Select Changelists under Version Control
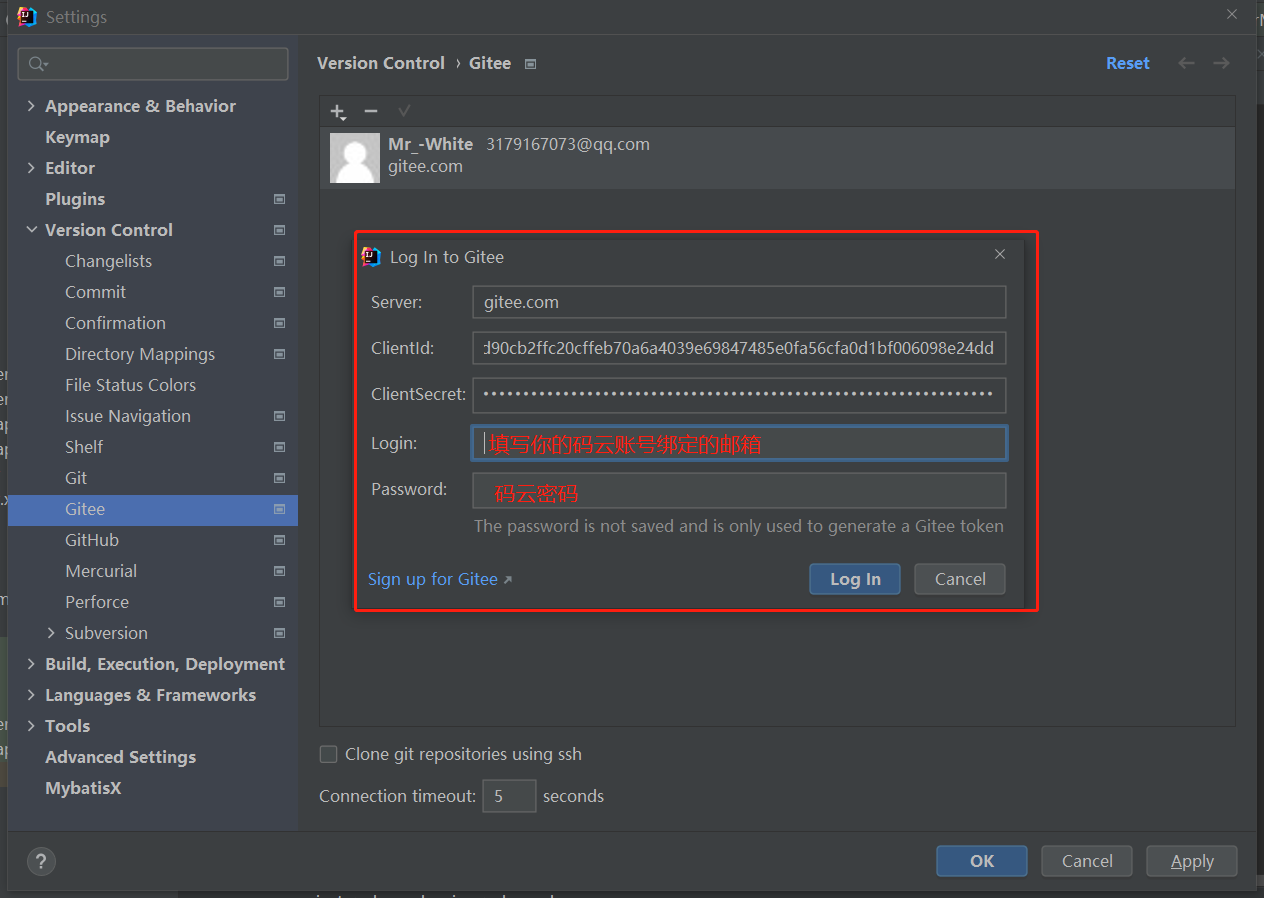 [108, 261]
